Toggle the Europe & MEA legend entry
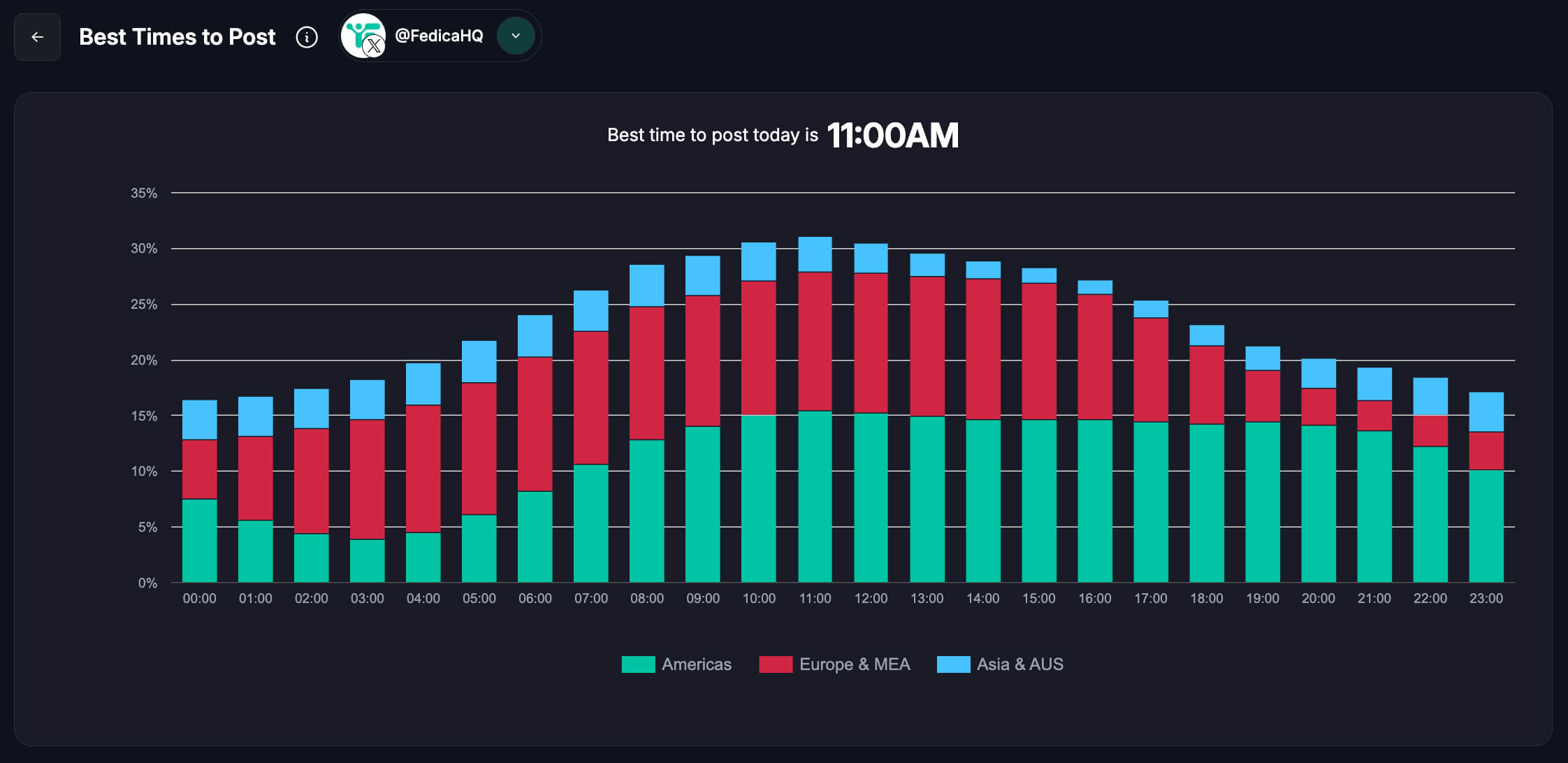This screenshot has width=1568, height=763. [x=854, y=664]
